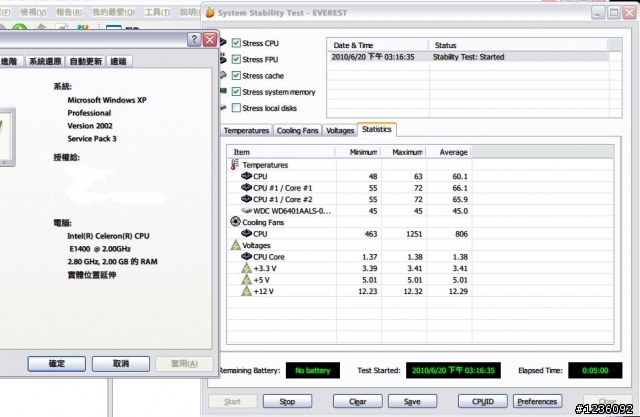This screenshot has width=640, height=417.
Task: Save the stability test results
Action: (412, 401)
